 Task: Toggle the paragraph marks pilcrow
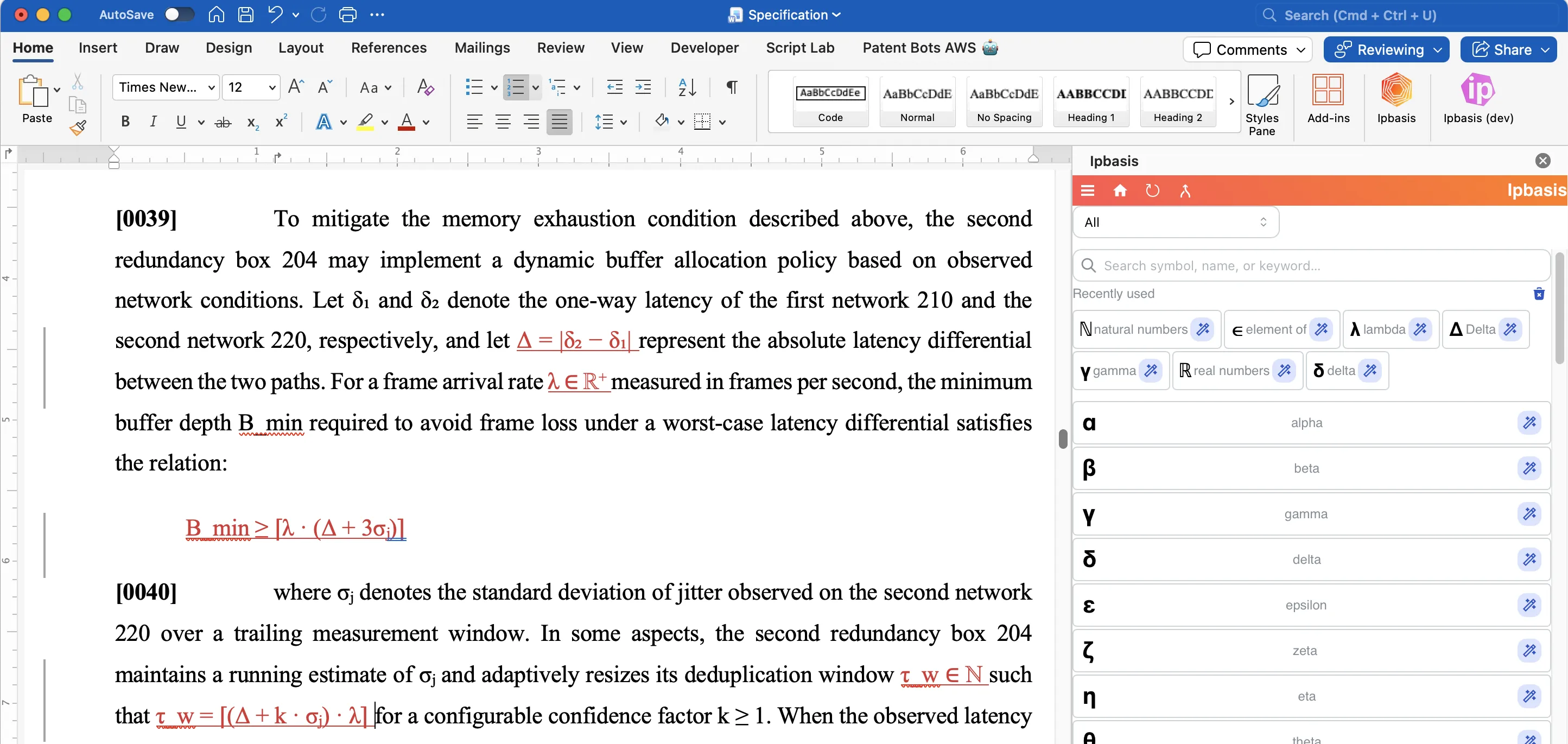[x=732, y=87]
